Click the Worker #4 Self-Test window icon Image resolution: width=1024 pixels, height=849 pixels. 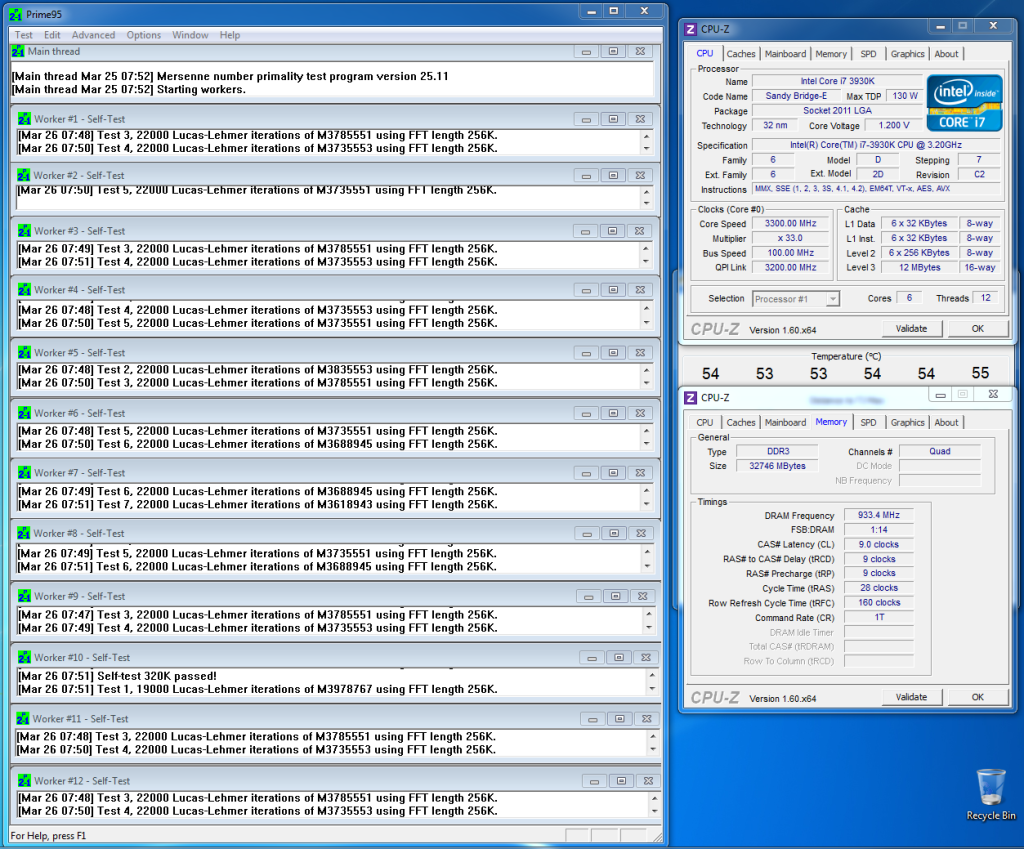24,289
